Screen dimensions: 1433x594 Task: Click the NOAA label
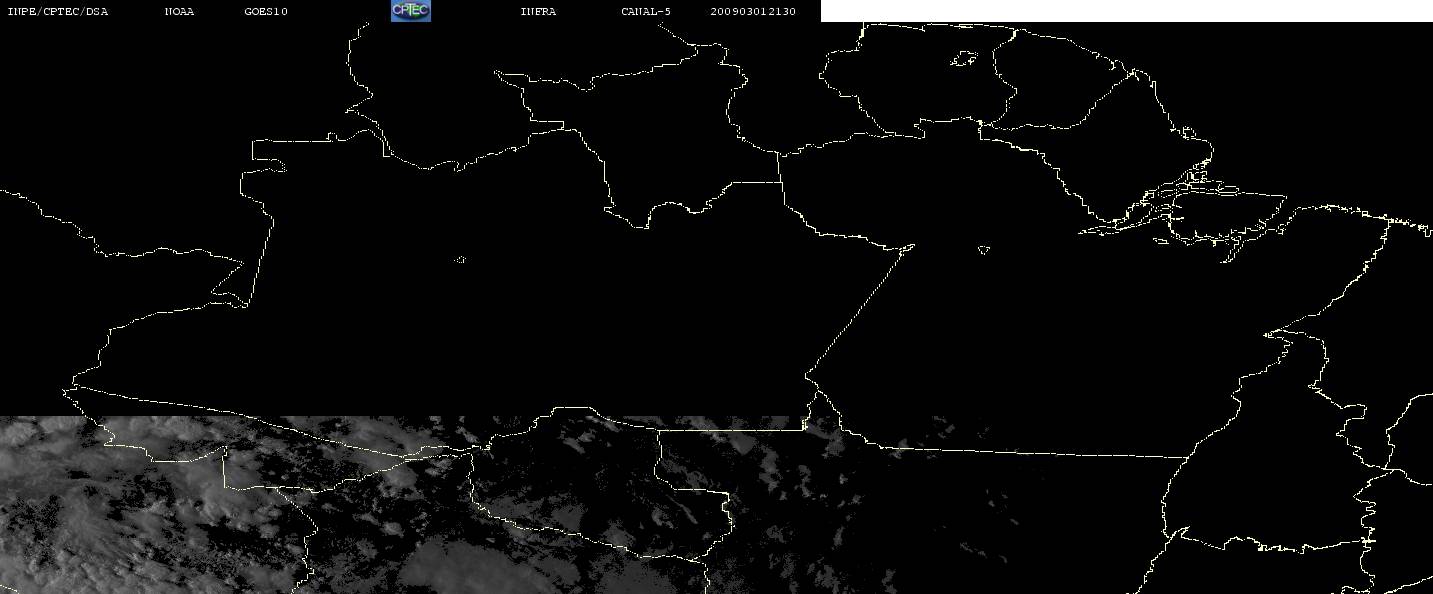click(179, 11)
